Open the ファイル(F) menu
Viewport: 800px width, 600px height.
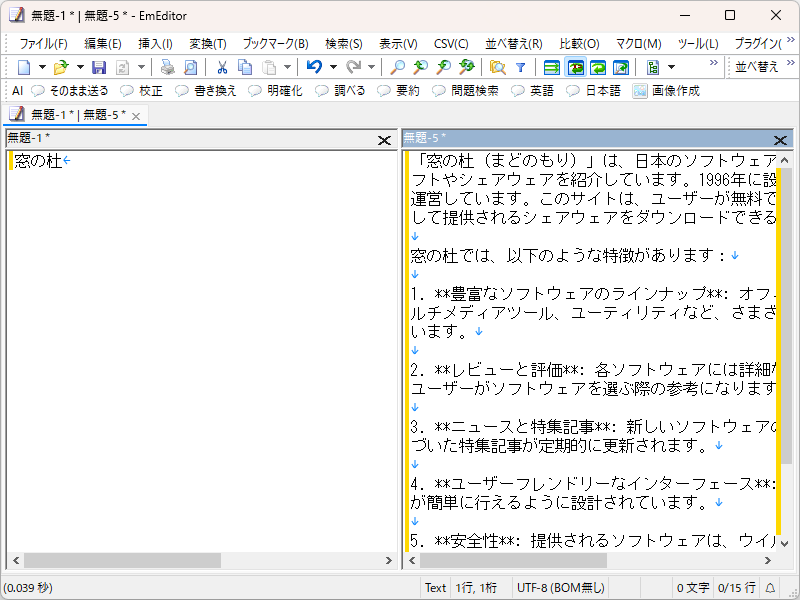[43, 44]
